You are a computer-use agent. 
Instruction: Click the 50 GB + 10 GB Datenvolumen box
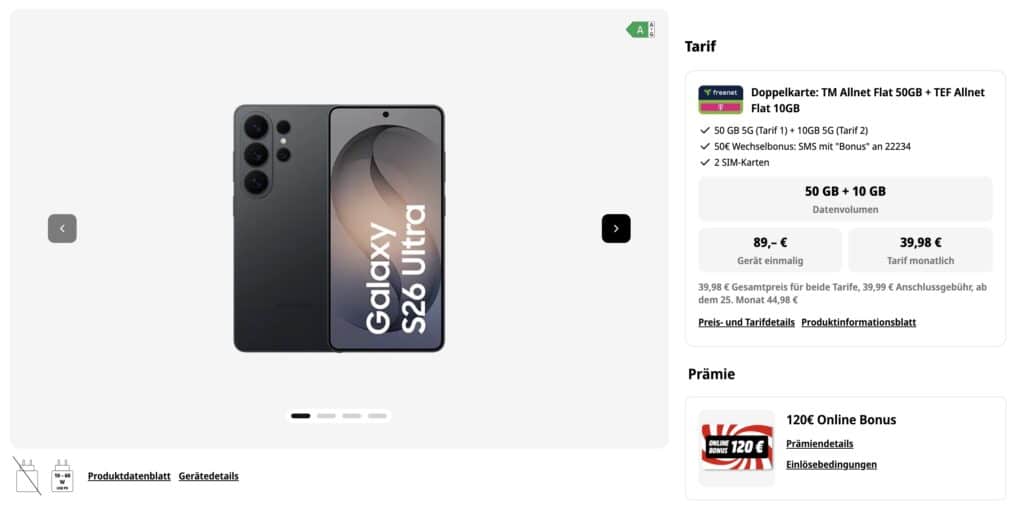point(845,199)
